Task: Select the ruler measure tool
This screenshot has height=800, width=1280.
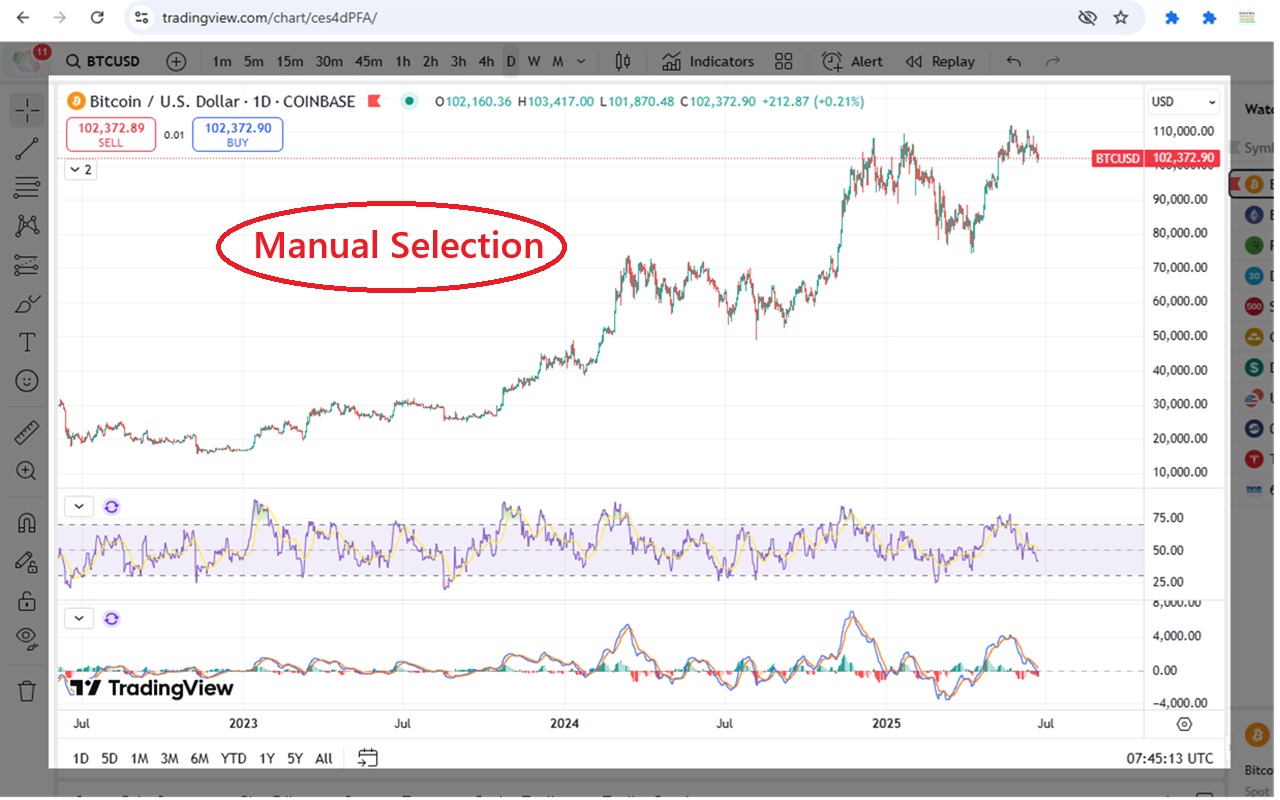Action: (26, 432)
